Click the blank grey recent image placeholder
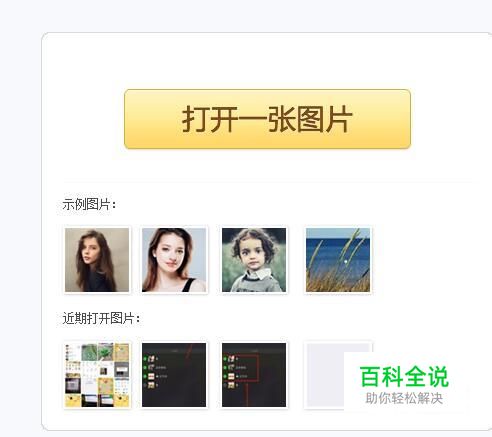Viewport: 492px width, 437px height. 325,375
